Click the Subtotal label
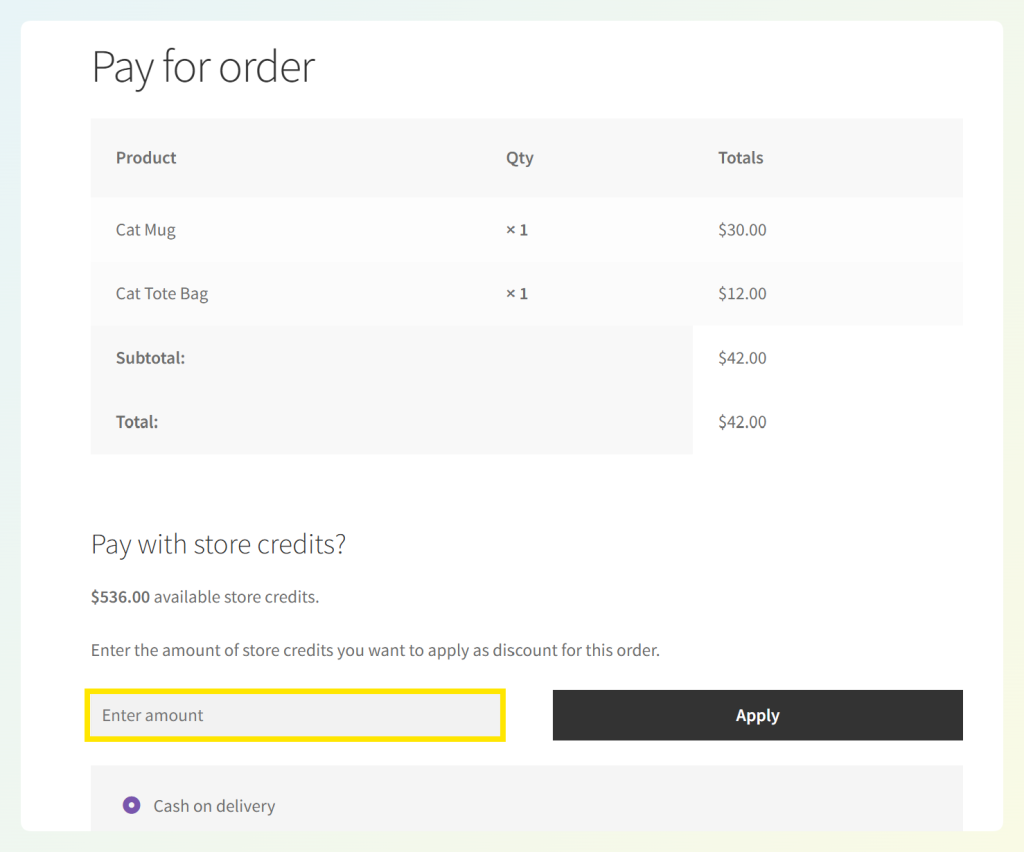Screen dimensions: 1024x852 pyautogui.click(x=150, y=357)
